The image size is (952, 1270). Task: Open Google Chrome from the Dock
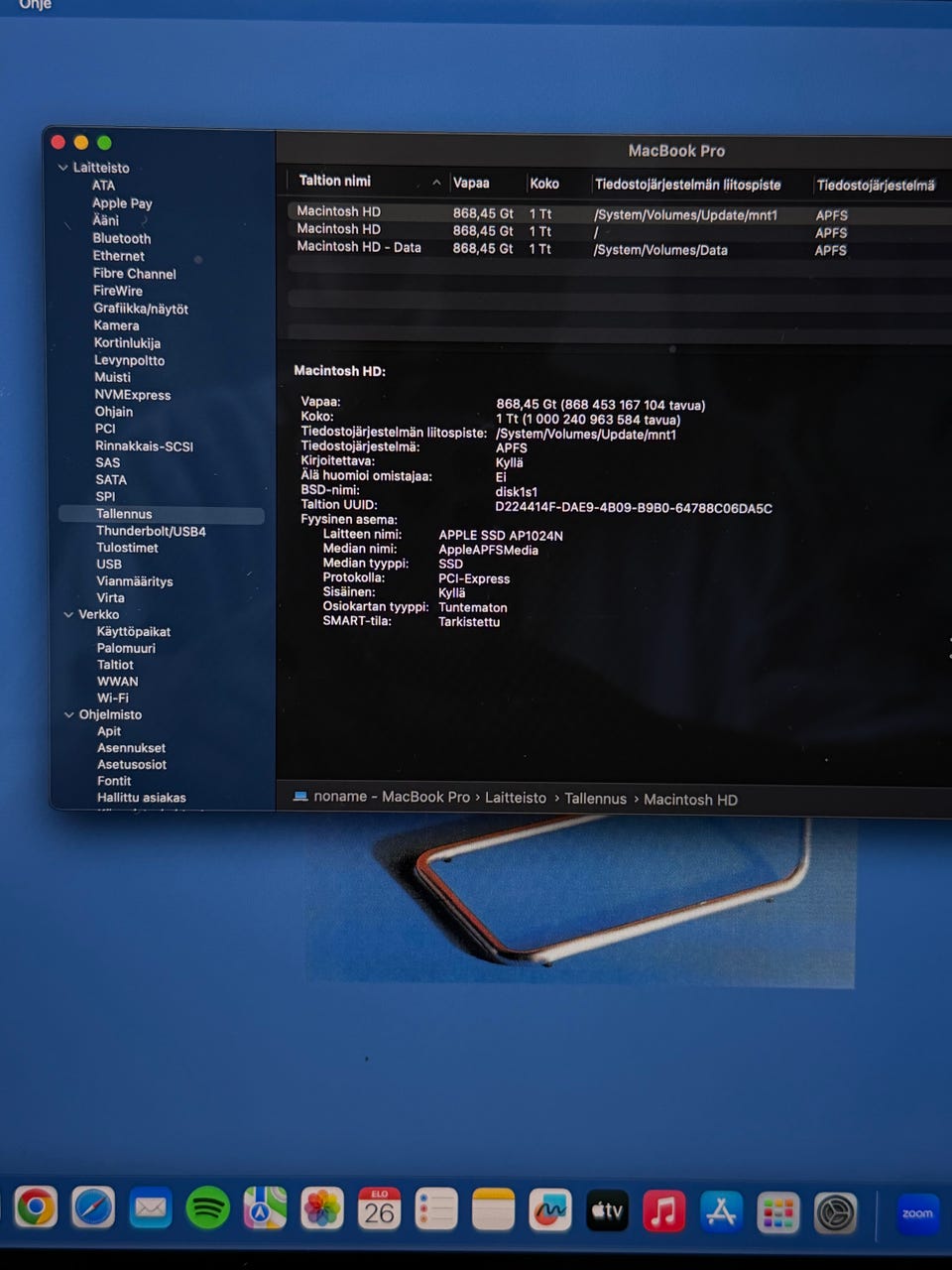click(x=36, y=1208)
